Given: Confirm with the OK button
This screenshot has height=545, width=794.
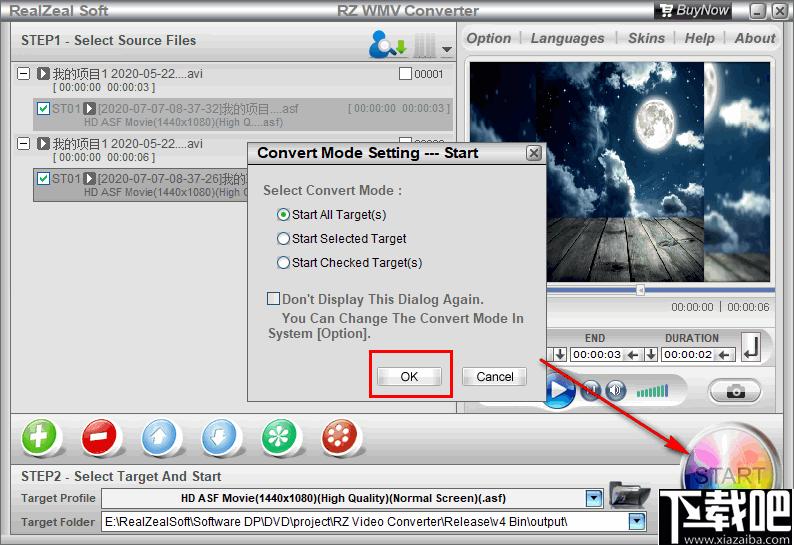Looking at the screenshot, I should [409, 376].
